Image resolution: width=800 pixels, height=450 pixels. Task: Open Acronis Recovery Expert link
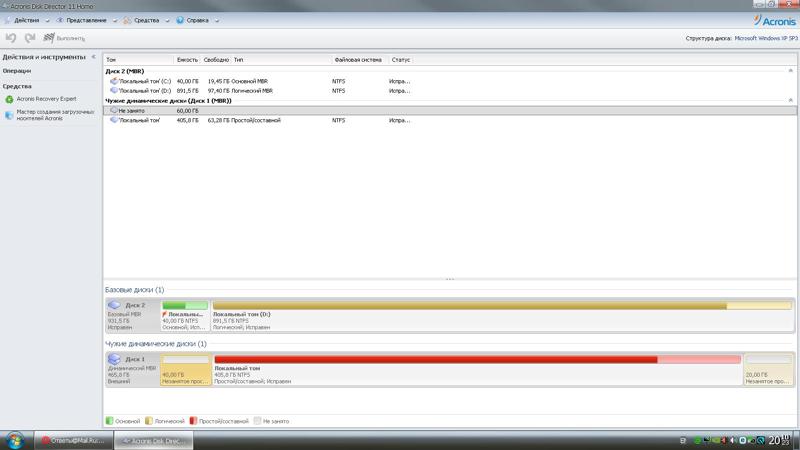(x=46, y=99)
